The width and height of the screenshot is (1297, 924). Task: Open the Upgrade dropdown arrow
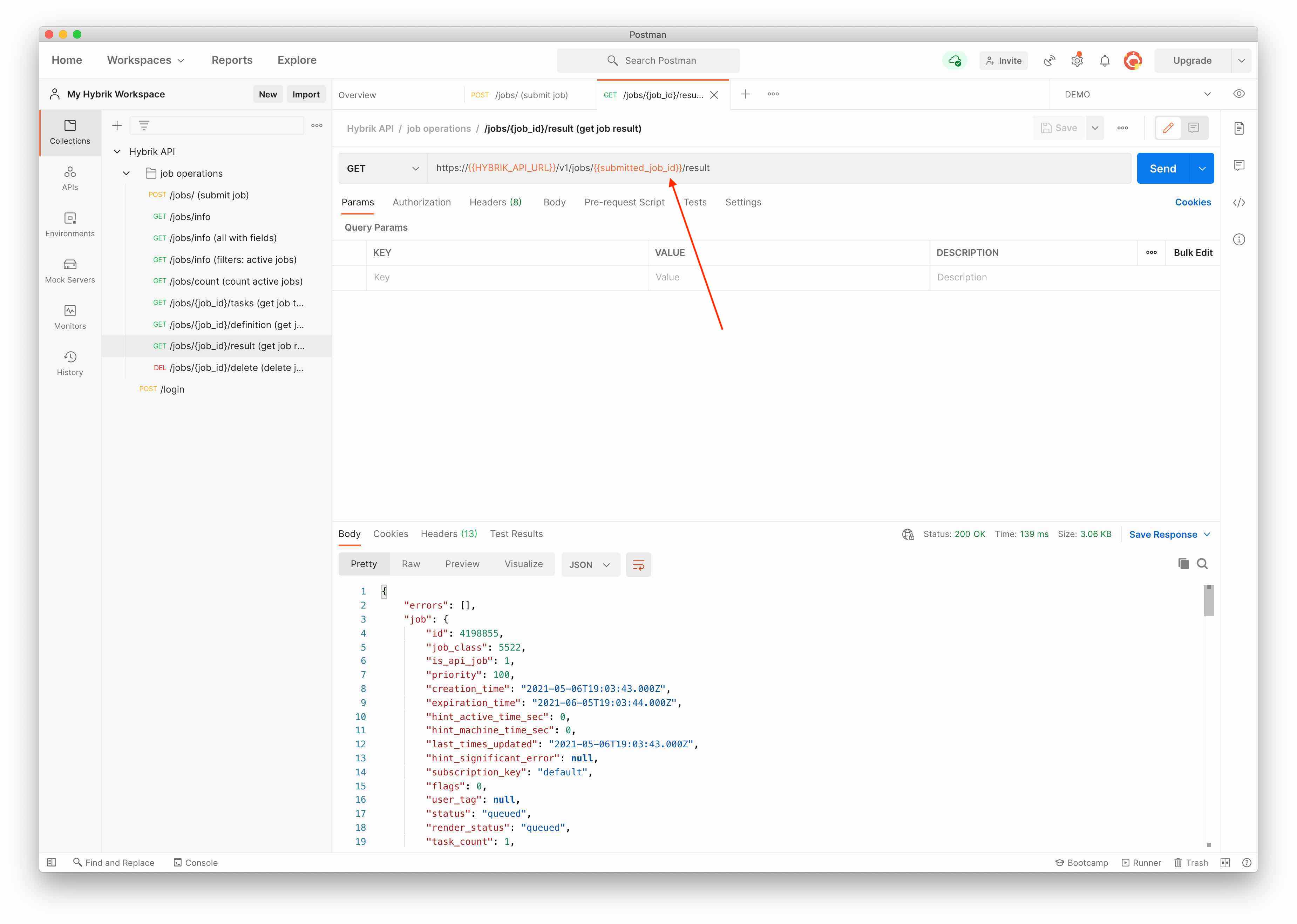1241,60
